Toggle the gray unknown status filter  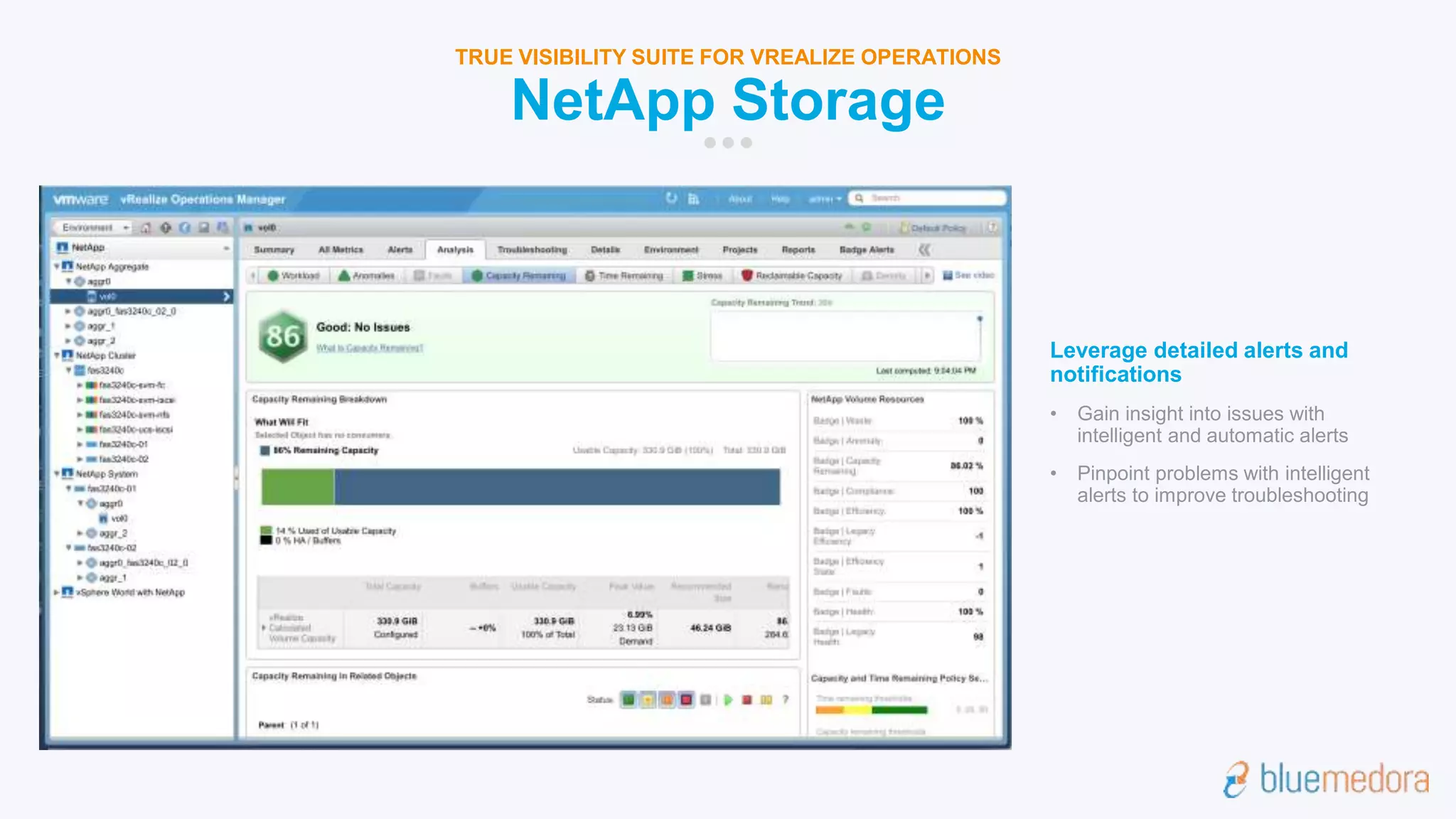[705, 700]
